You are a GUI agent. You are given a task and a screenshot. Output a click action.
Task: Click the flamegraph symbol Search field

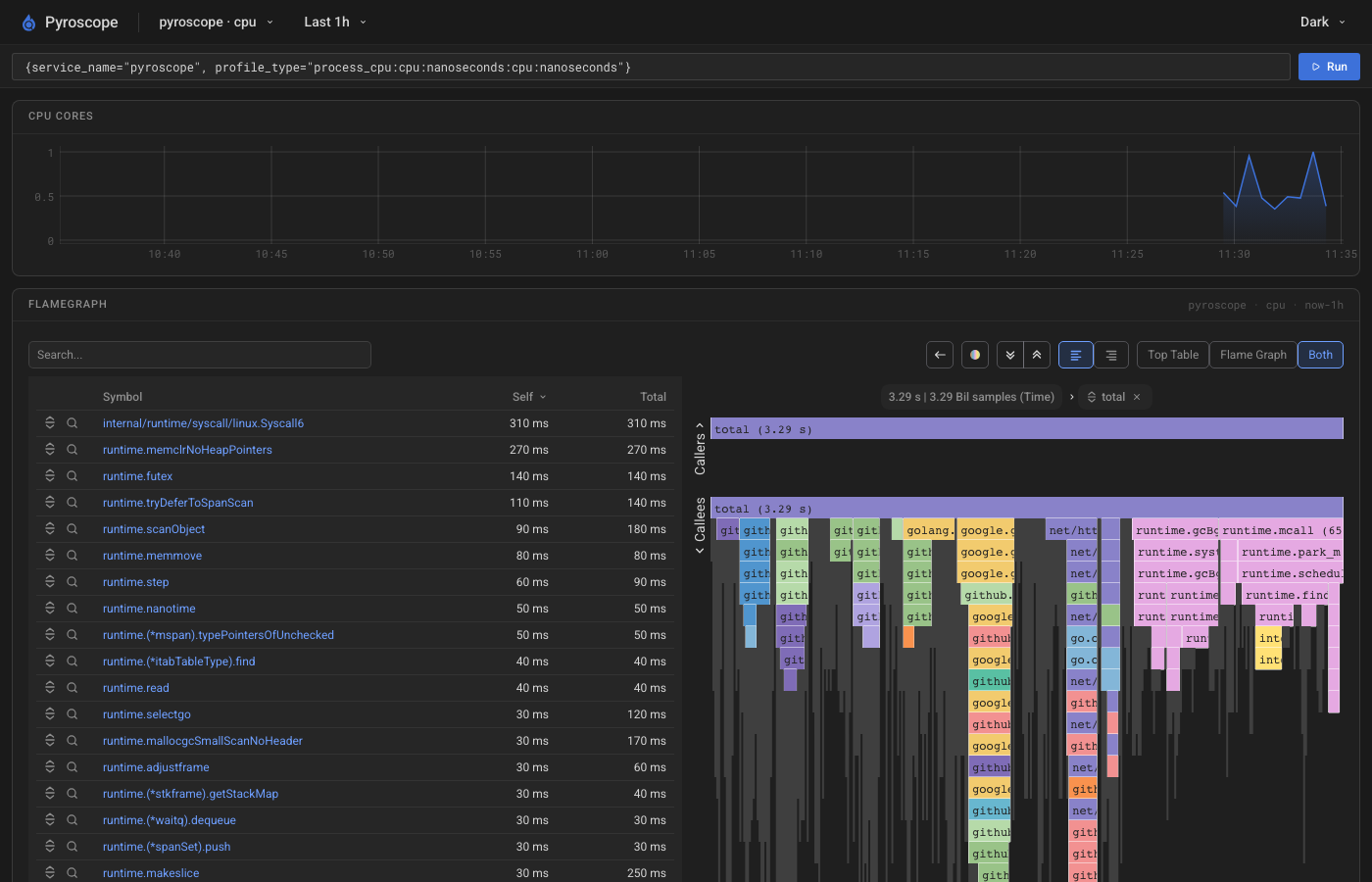point(200,355)
